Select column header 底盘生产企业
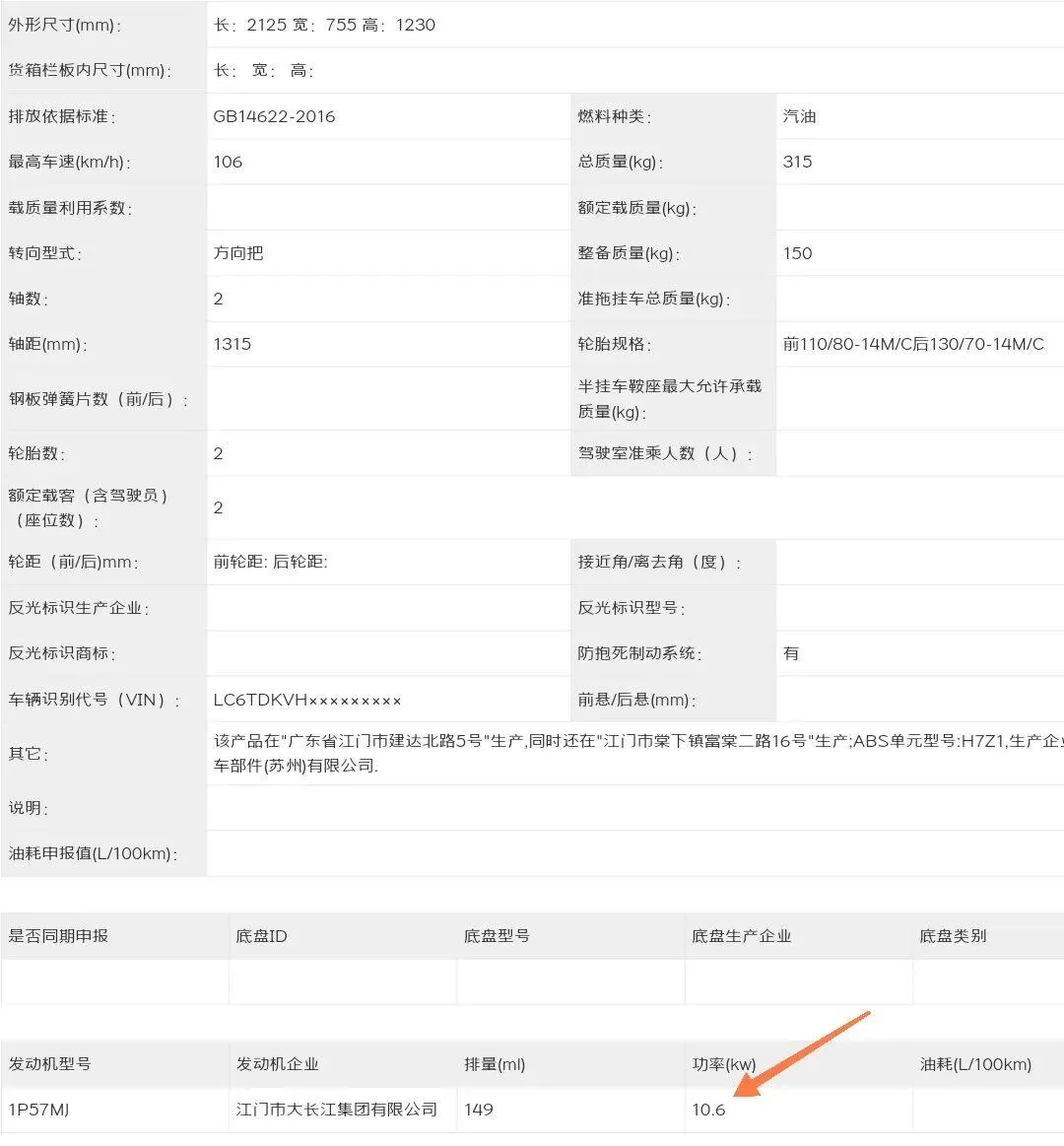The image size is (1064, 1146). coord(742,936)
